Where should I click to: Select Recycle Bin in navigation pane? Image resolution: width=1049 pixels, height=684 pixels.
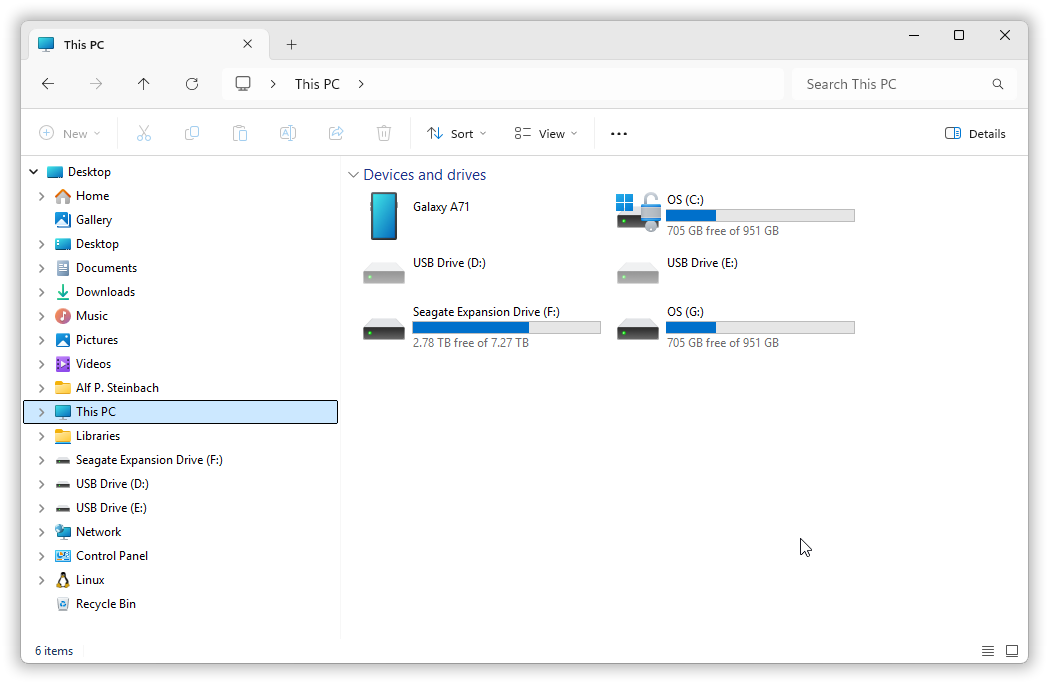(x=105, y=604)
